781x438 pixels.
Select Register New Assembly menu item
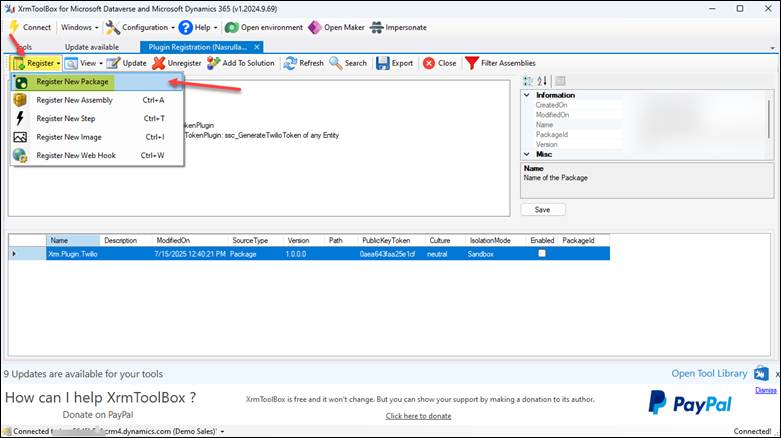(x=97, y=100)
